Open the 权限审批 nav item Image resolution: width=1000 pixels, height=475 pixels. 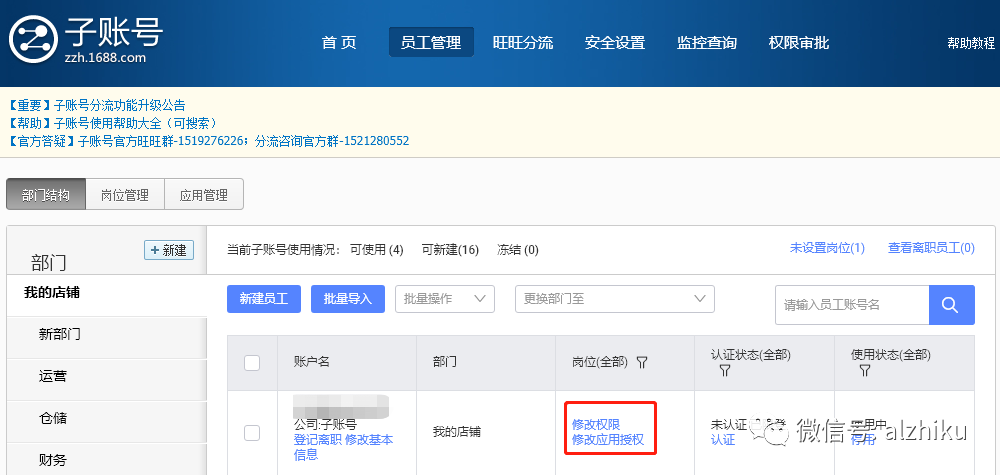point(798,43)
